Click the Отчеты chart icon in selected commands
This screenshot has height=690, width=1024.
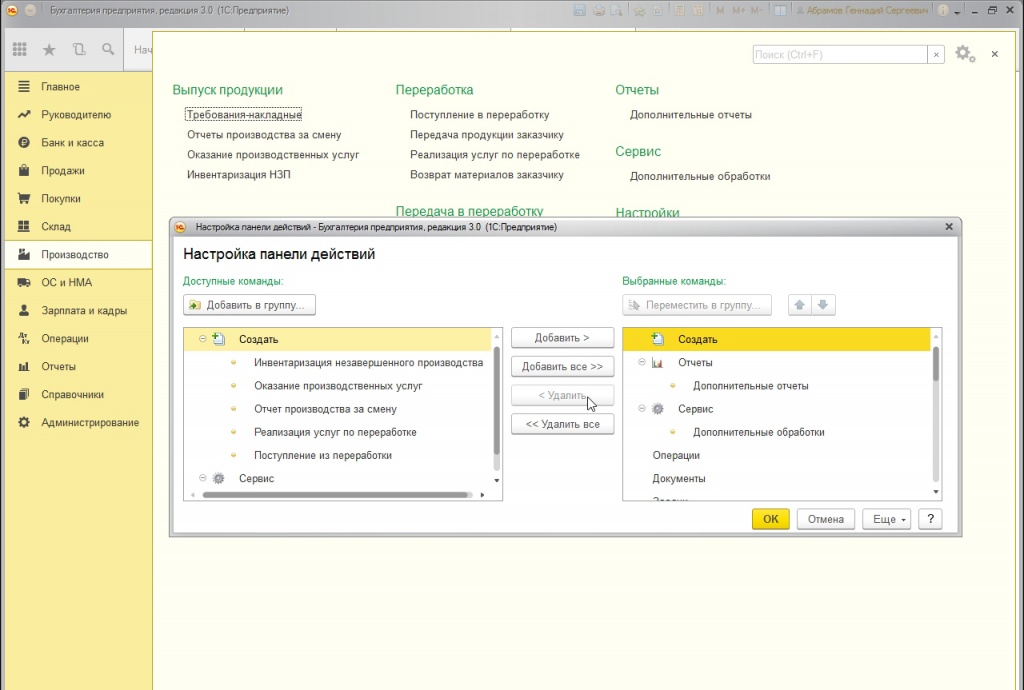click(x=658, y=362)
